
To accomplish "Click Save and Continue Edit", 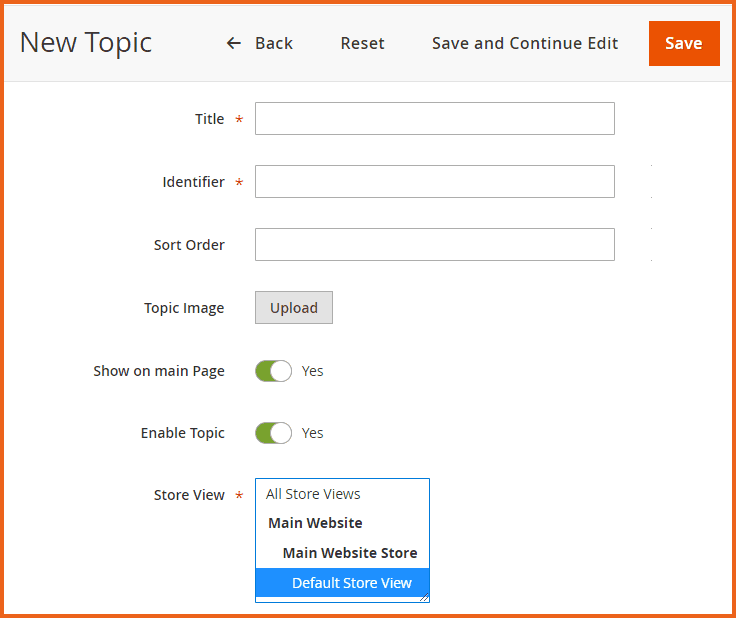I will [x=524, y=43].
